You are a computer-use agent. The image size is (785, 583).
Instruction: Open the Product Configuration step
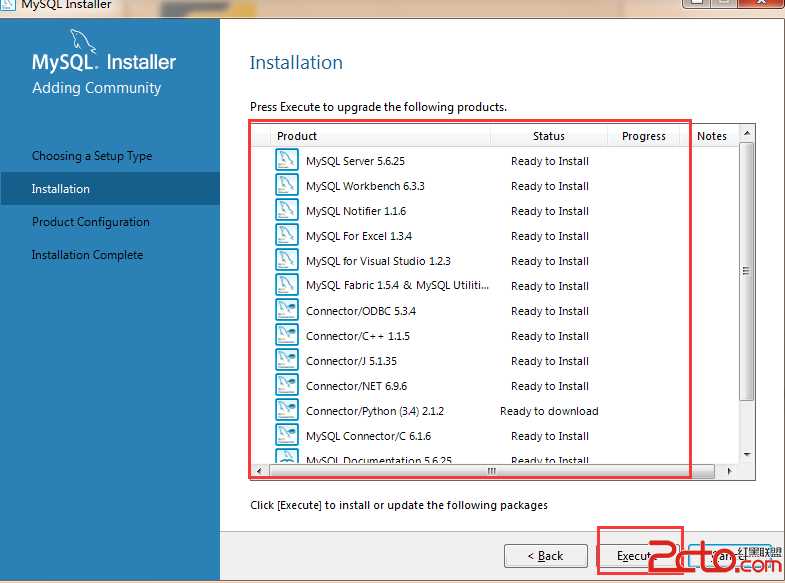91,222
